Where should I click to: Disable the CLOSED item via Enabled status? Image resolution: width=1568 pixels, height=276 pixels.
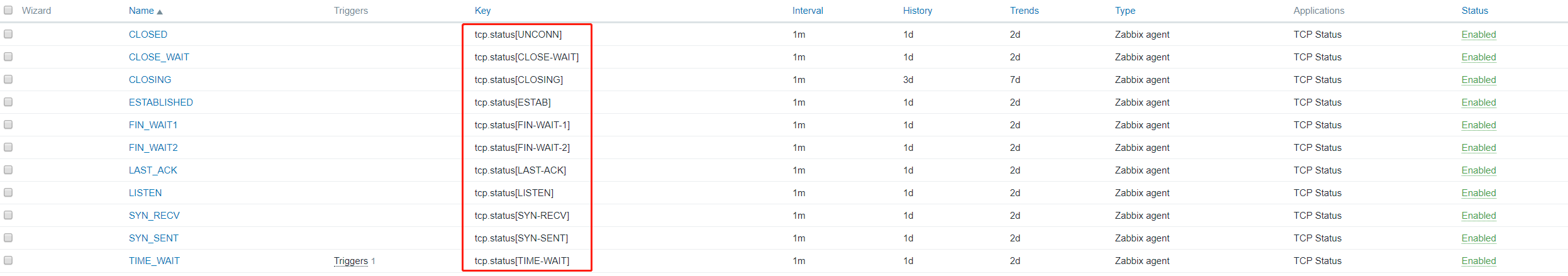(x=1479, y=35)
